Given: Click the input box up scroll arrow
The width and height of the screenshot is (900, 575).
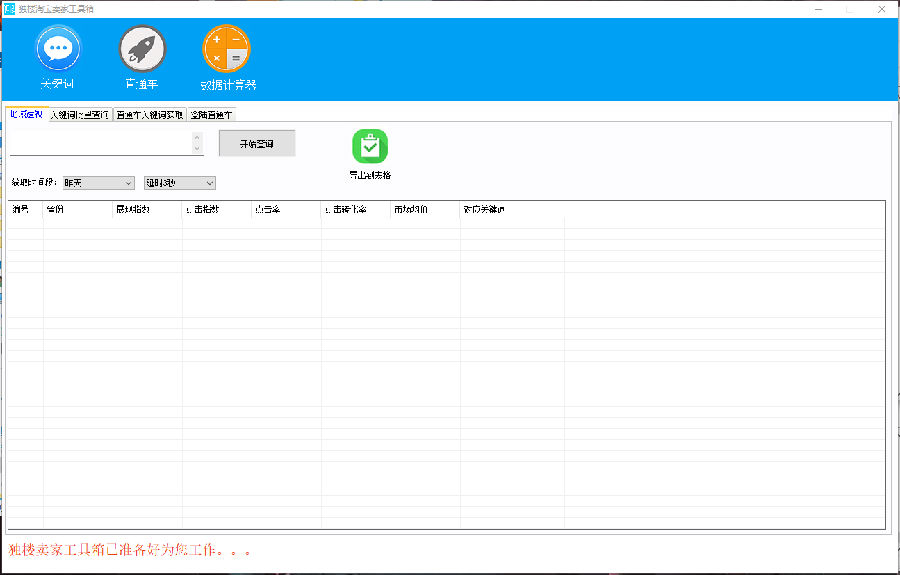Looking at the screenshot, I should (x=197, y=137).
